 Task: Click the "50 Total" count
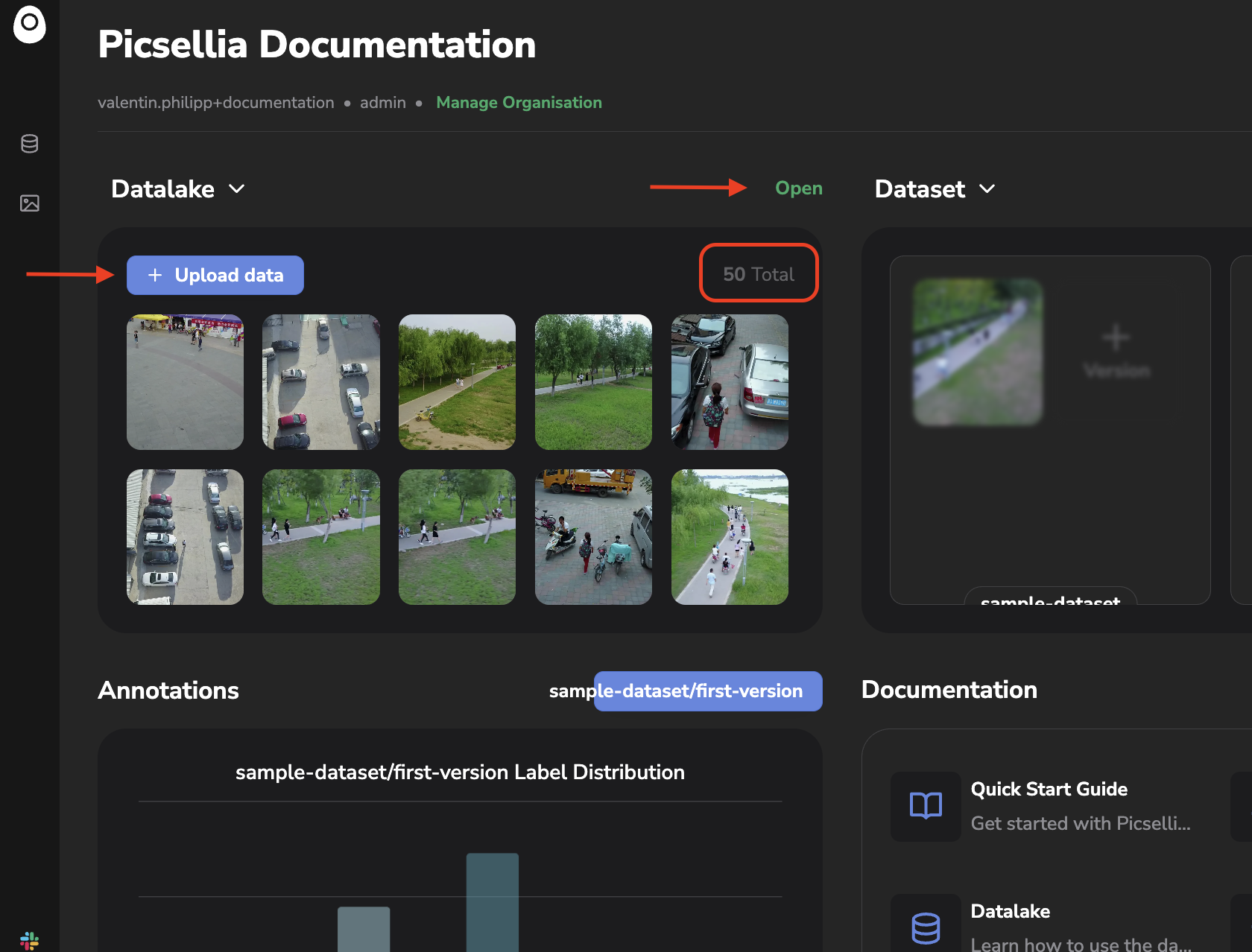(759, 274)
